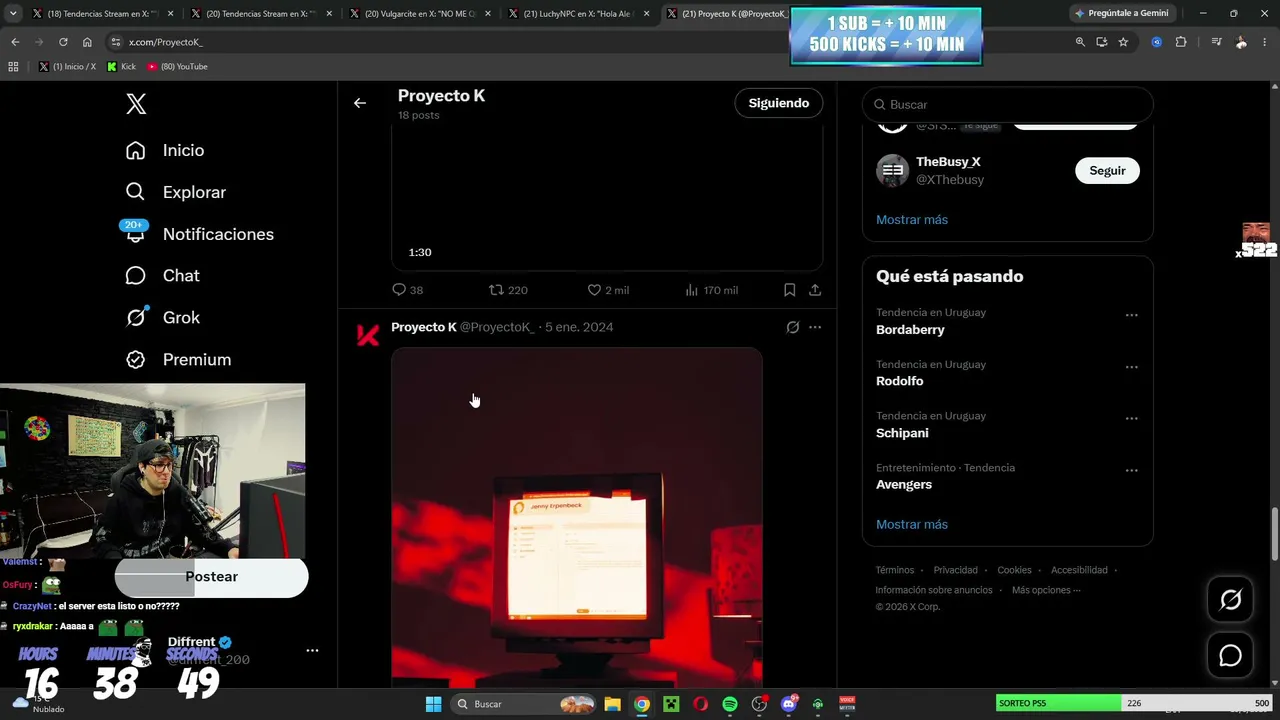Reply to the post with 38 comments

pyautogui.click(x=408, y=290)
